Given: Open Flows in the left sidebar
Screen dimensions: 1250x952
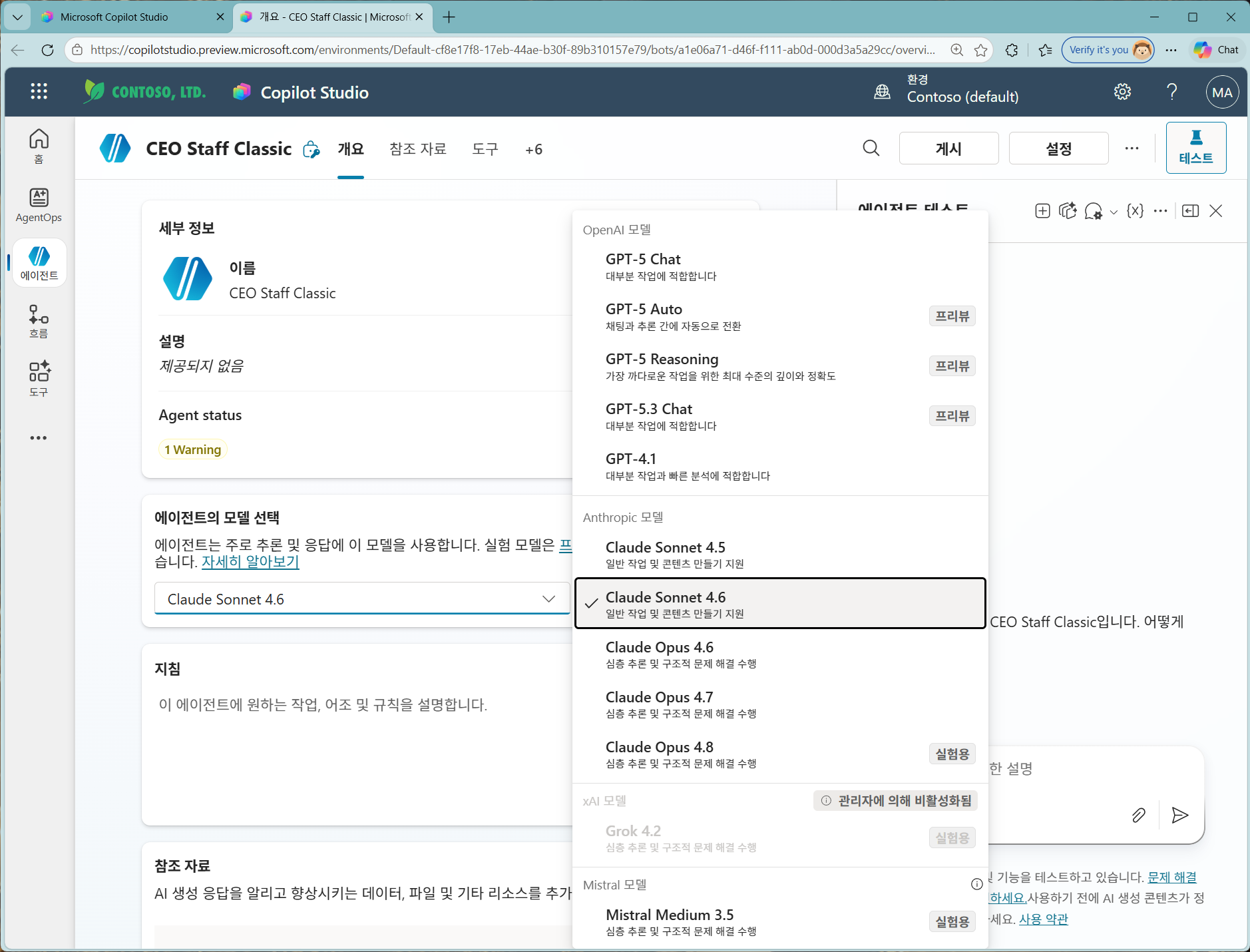Looking at the screenshot, I should tap(39, 322).
